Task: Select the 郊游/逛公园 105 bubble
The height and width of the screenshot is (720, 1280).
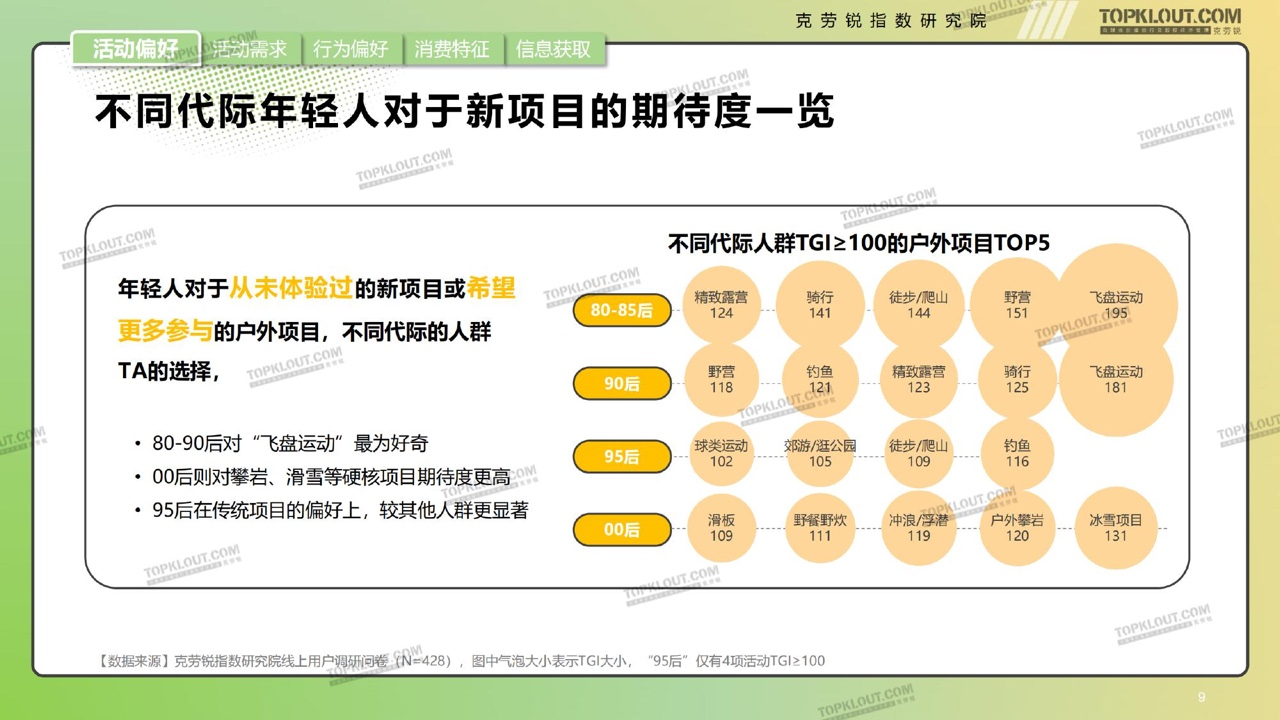Action: click(820, 453)
